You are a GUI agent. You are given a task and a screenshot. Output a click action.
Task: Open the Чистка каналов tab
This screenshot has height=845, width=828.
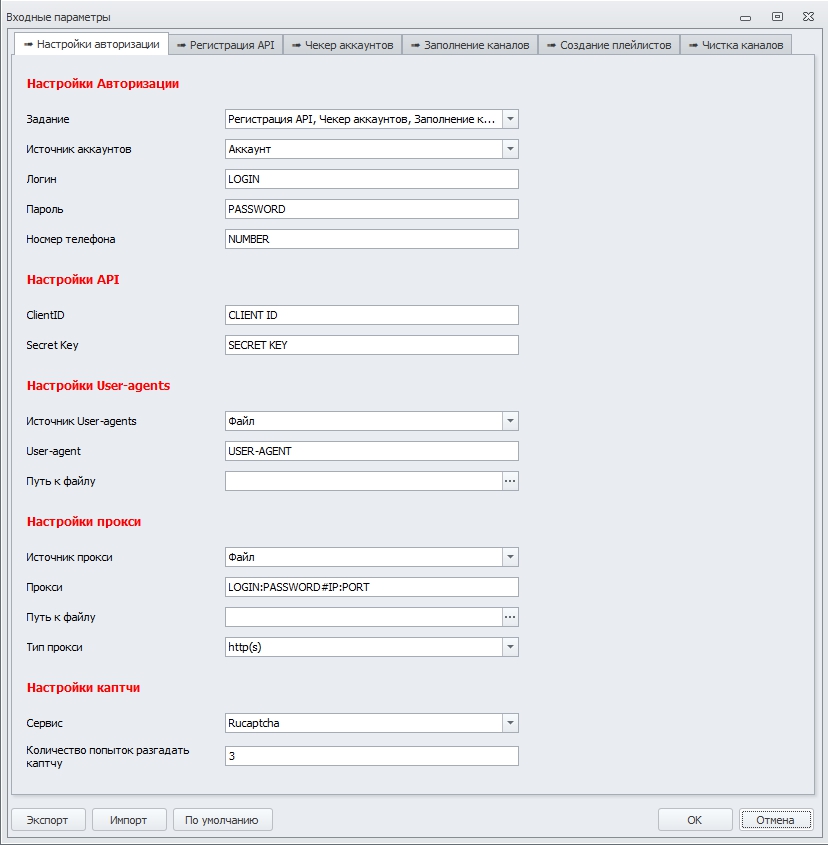(736, 45)
